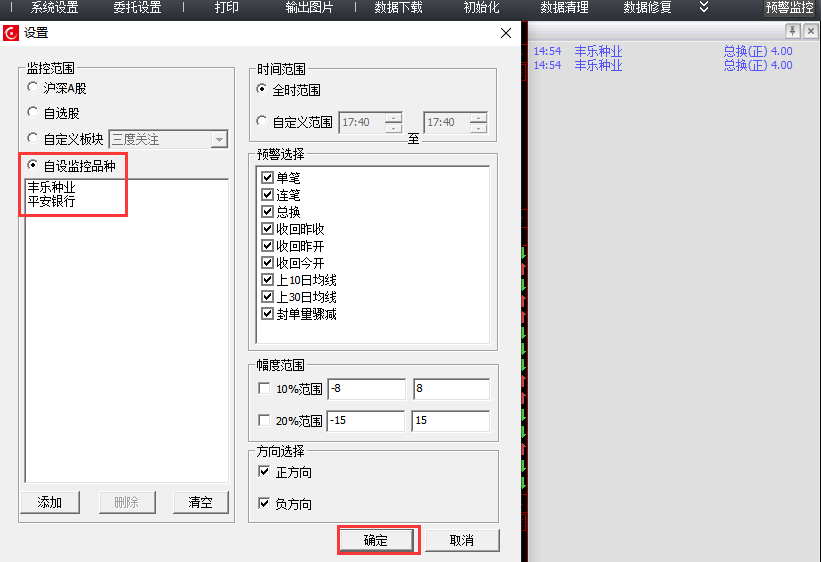This screenshot has height=562, width=821.
Task: Select the 自设监控品种 radio button
Action: tap(32, 165)
